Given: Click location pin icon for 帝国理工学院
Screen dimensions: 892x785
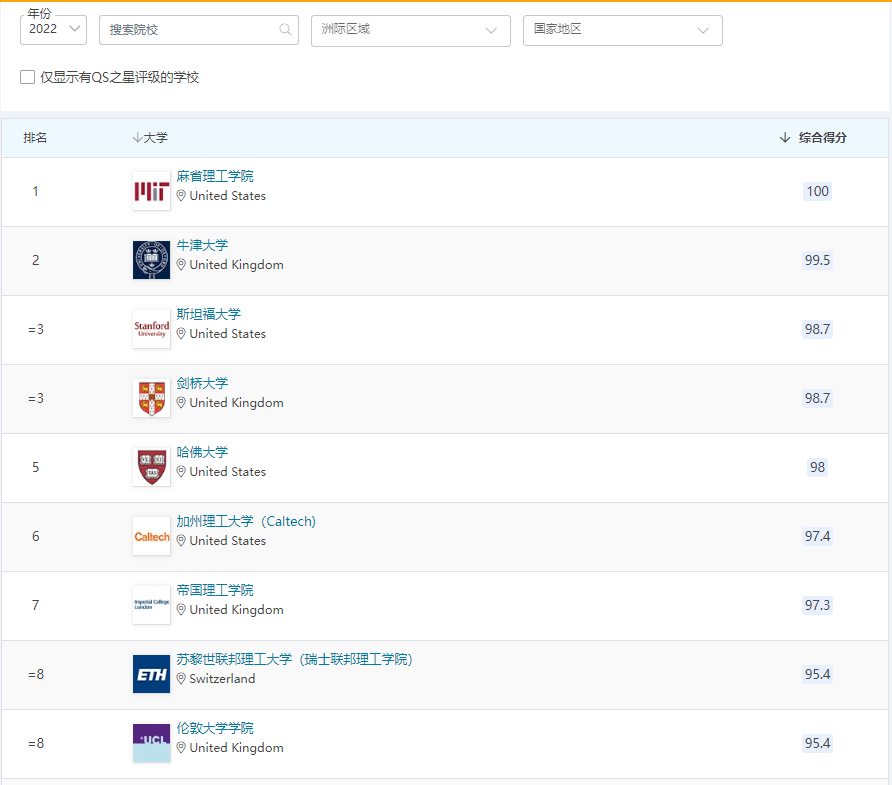Looking at the screenshot, I should coord(181,609).
